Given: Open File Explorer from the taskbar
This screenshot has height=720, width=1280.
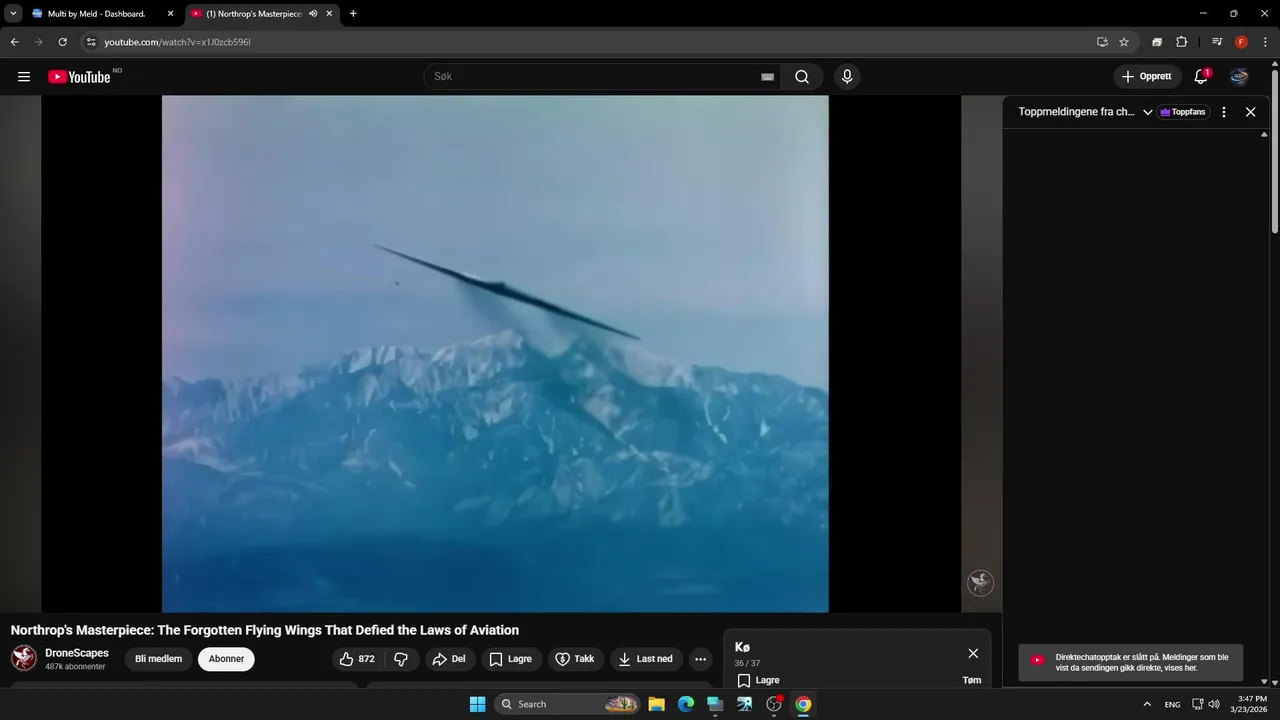Looking at the screenshot, I should tap(656, 704).
